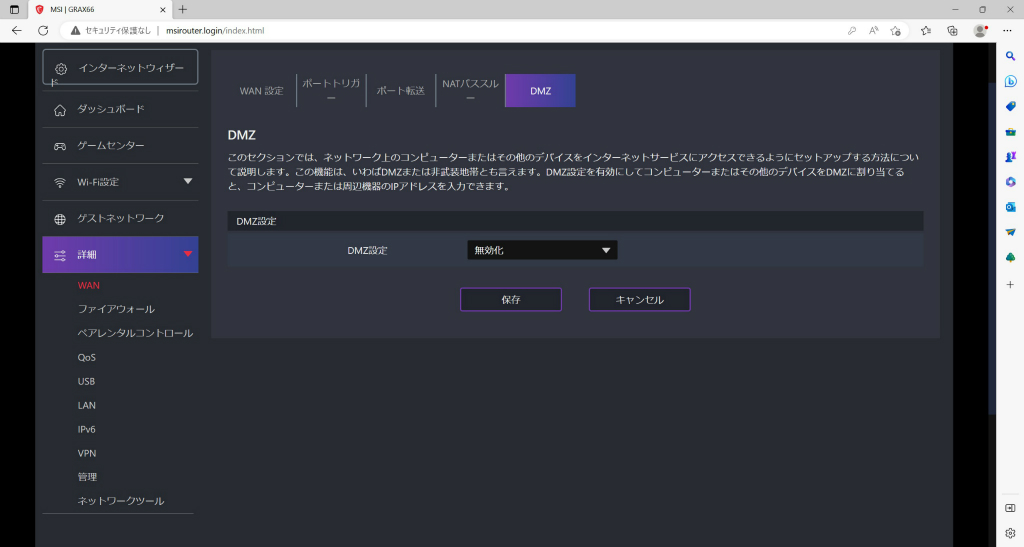Open ゲームセンター gamepad icon
This screenshot has height=547, width=1024.
(60, 146)
